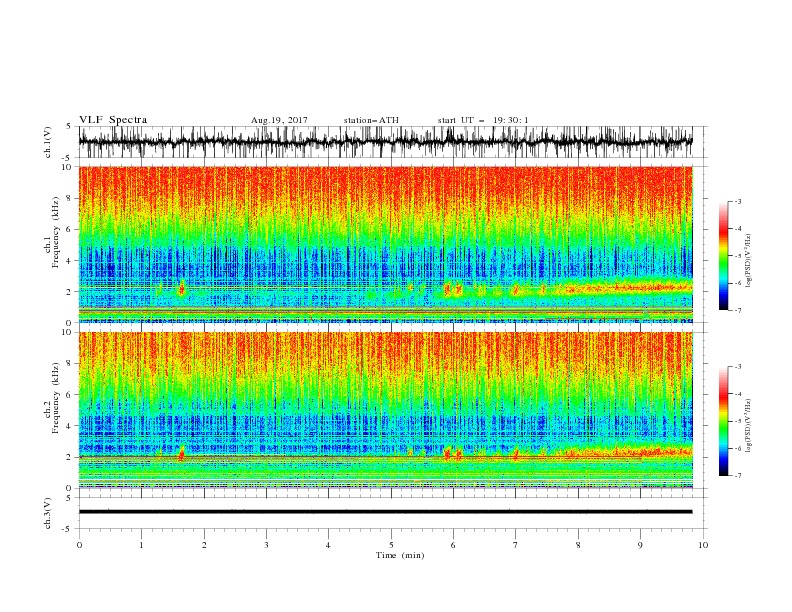This screenshot has height=612, width=792.
Task: Click the "5" tick on ch.1(V) waveform axis
Action: [69, 127]
